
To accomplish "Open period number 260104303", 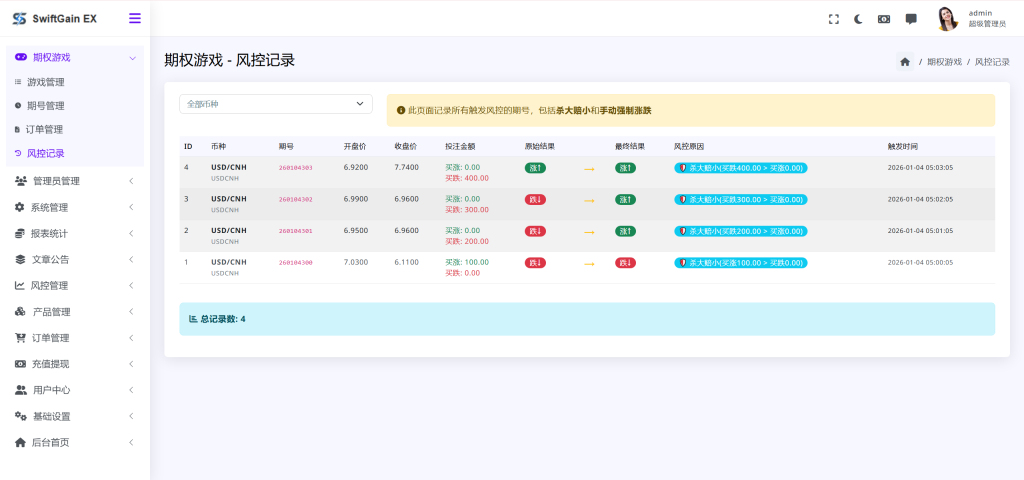I will pyautogui.click(x=295, y=168).
